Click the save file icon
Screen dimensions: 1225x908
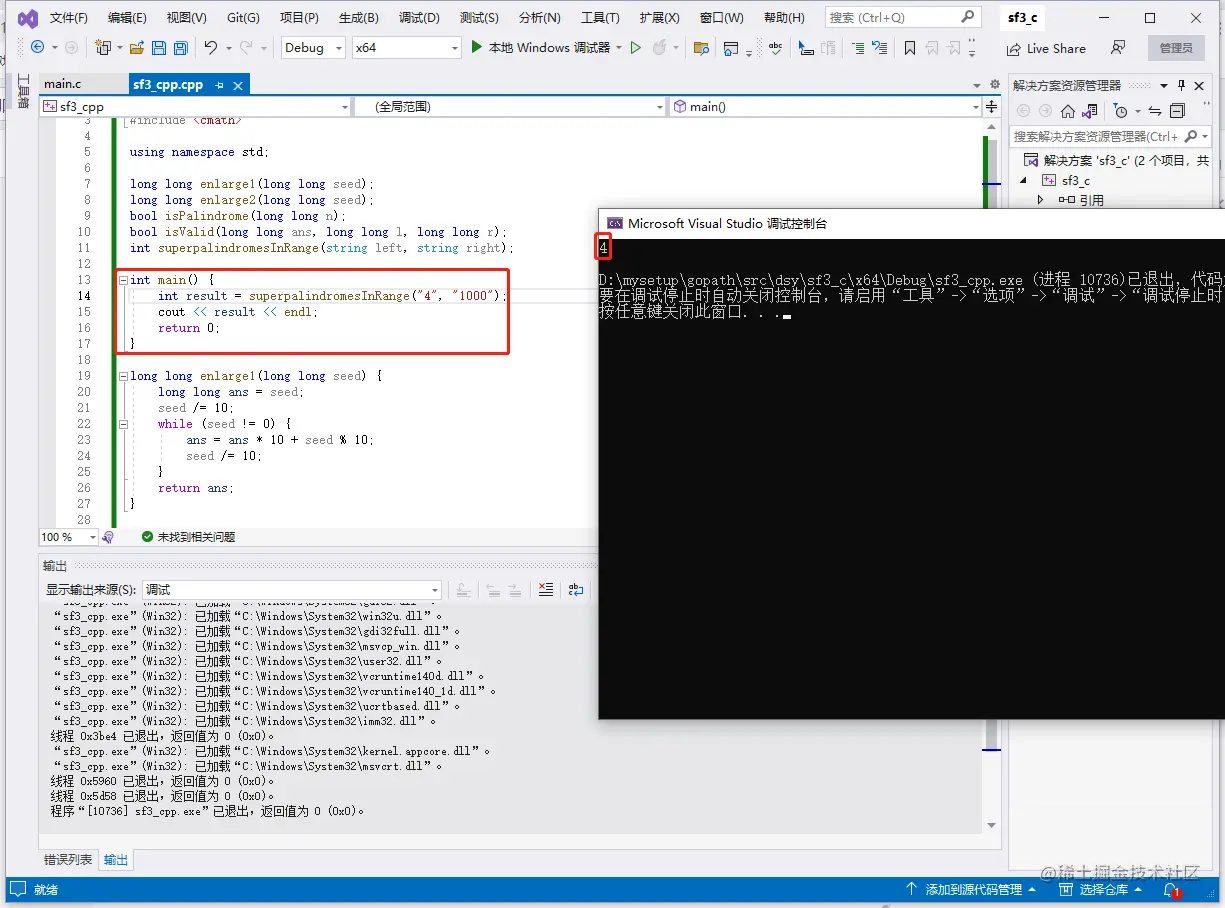(x=158, y=47)
